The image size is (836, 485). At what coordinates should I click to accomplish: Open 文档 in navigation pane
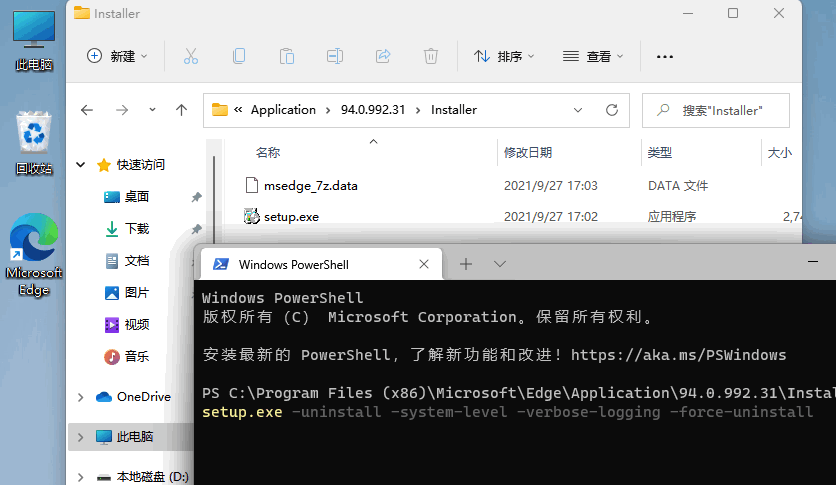[x=137, y=261]
